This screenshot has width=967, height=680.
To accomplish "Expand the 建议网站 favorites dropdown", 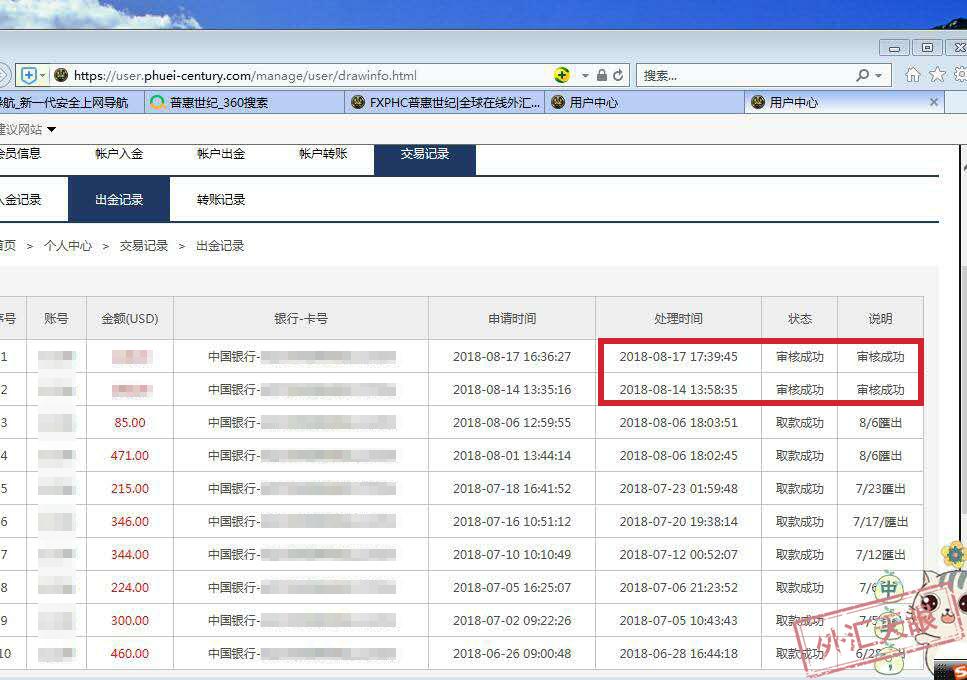I will click(51, 129).
